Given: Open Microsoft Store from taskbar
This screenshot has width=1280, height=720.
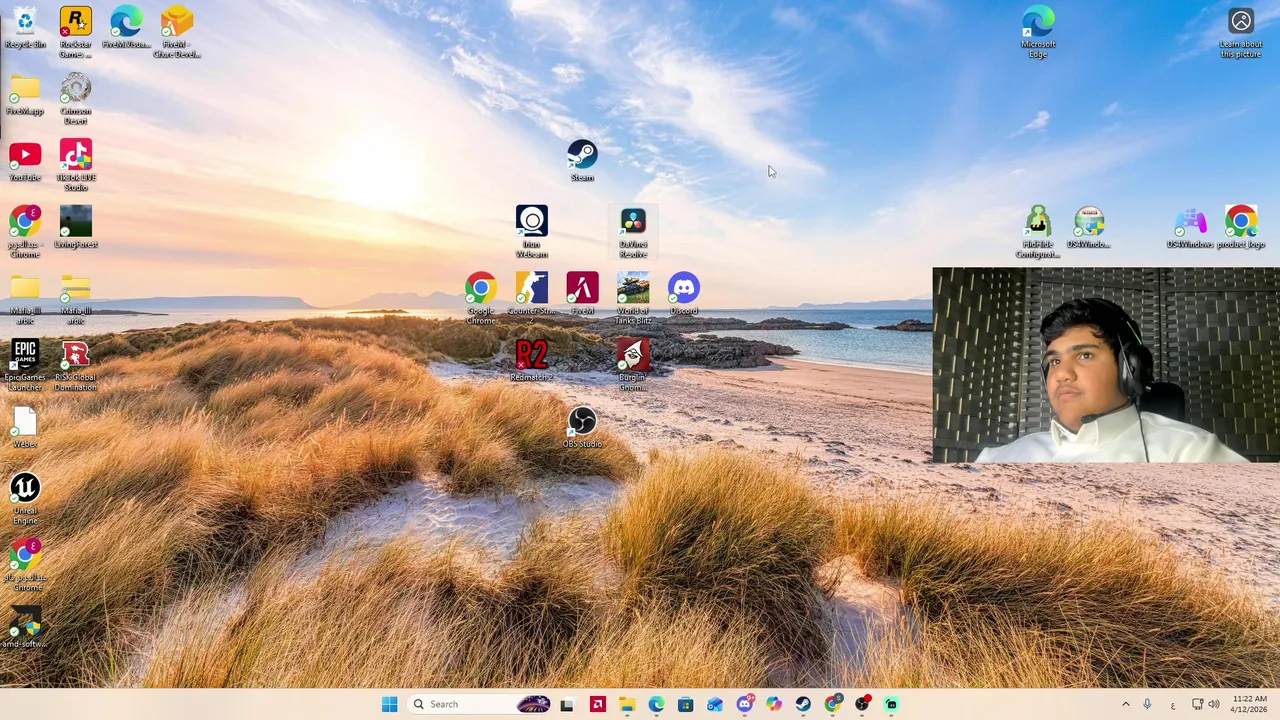Looking at the screenshot, I should [685, 704].
